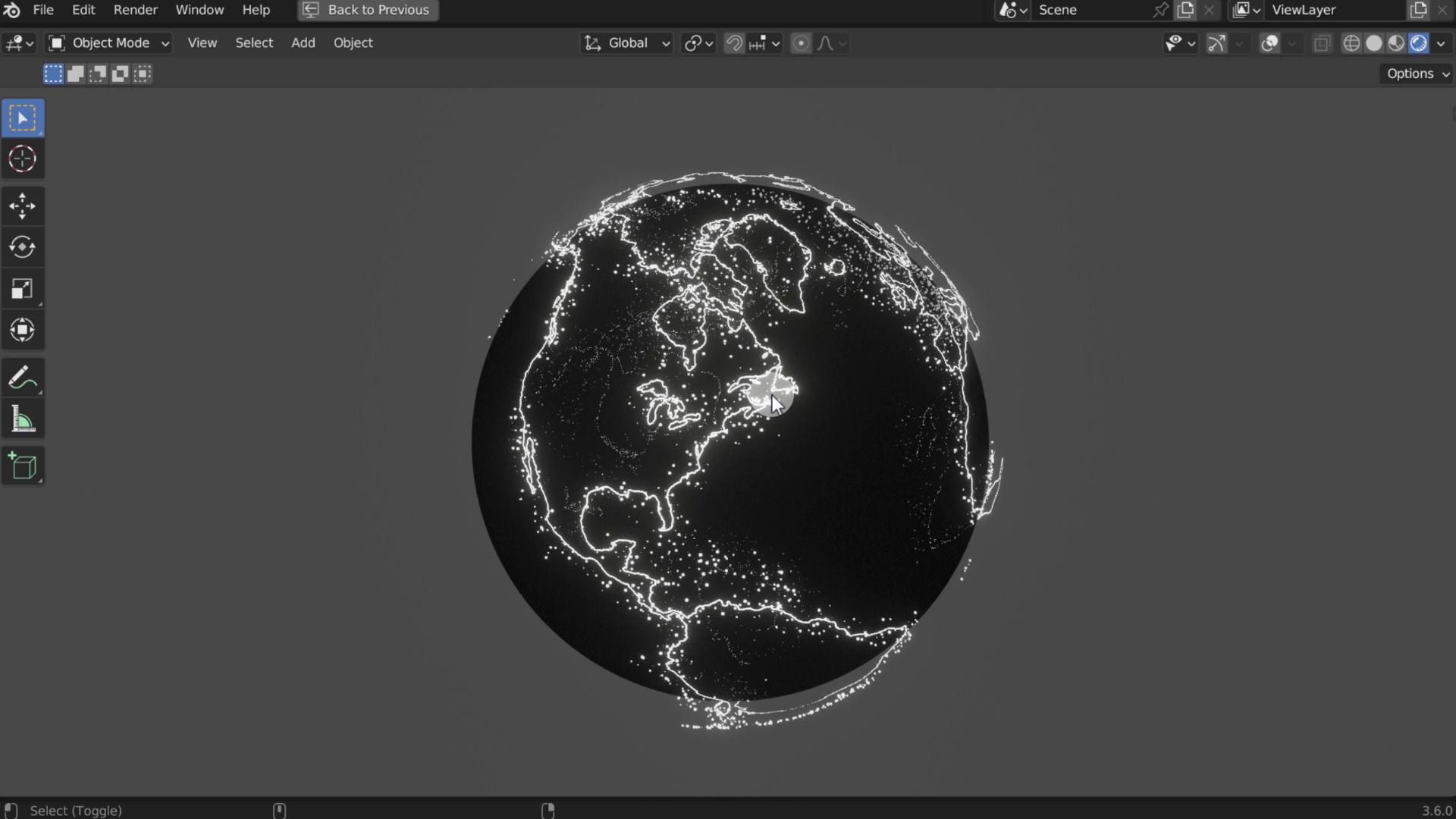Screen dimensions: 1456x819
Task: Toggle viewport overlays display
Action: [1269, 43]
